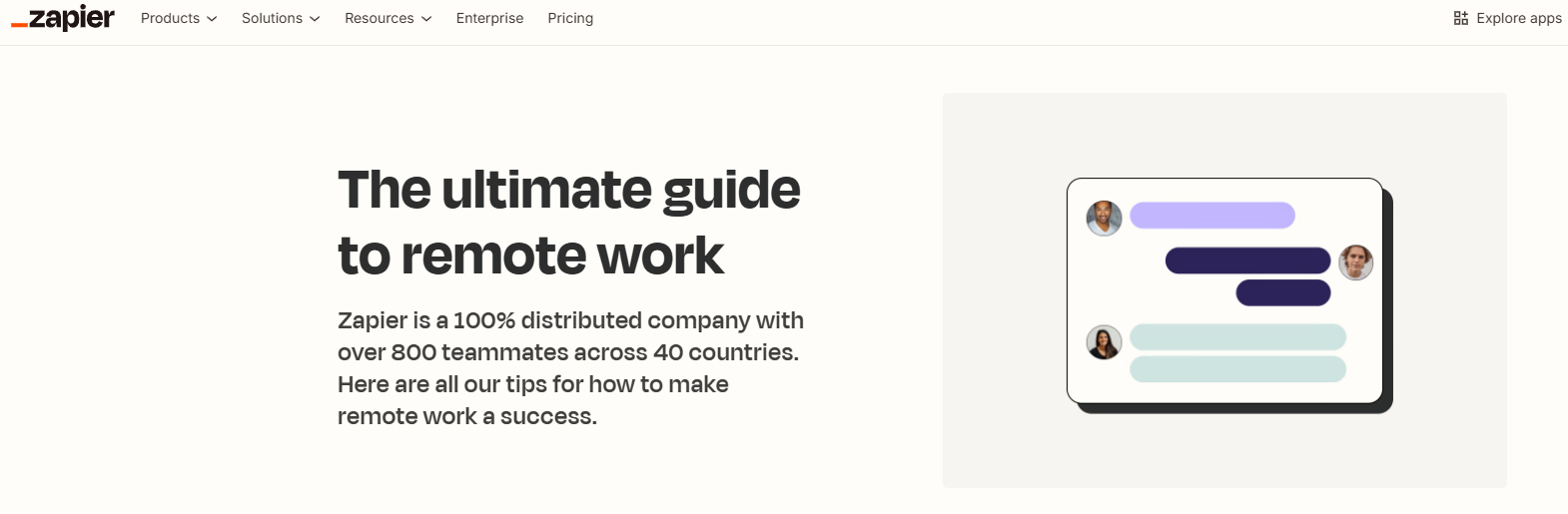Go to the Enterprise page
The width and height of the screenshot is (1568, 514).
pos(489,18)
